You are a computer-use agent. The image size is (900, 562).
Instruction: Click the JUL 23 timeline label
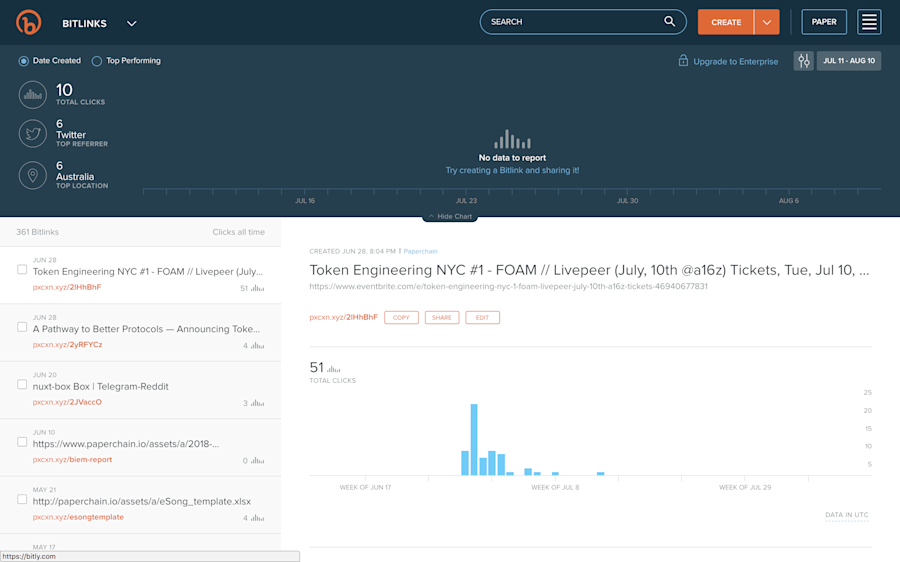point(466,201)
